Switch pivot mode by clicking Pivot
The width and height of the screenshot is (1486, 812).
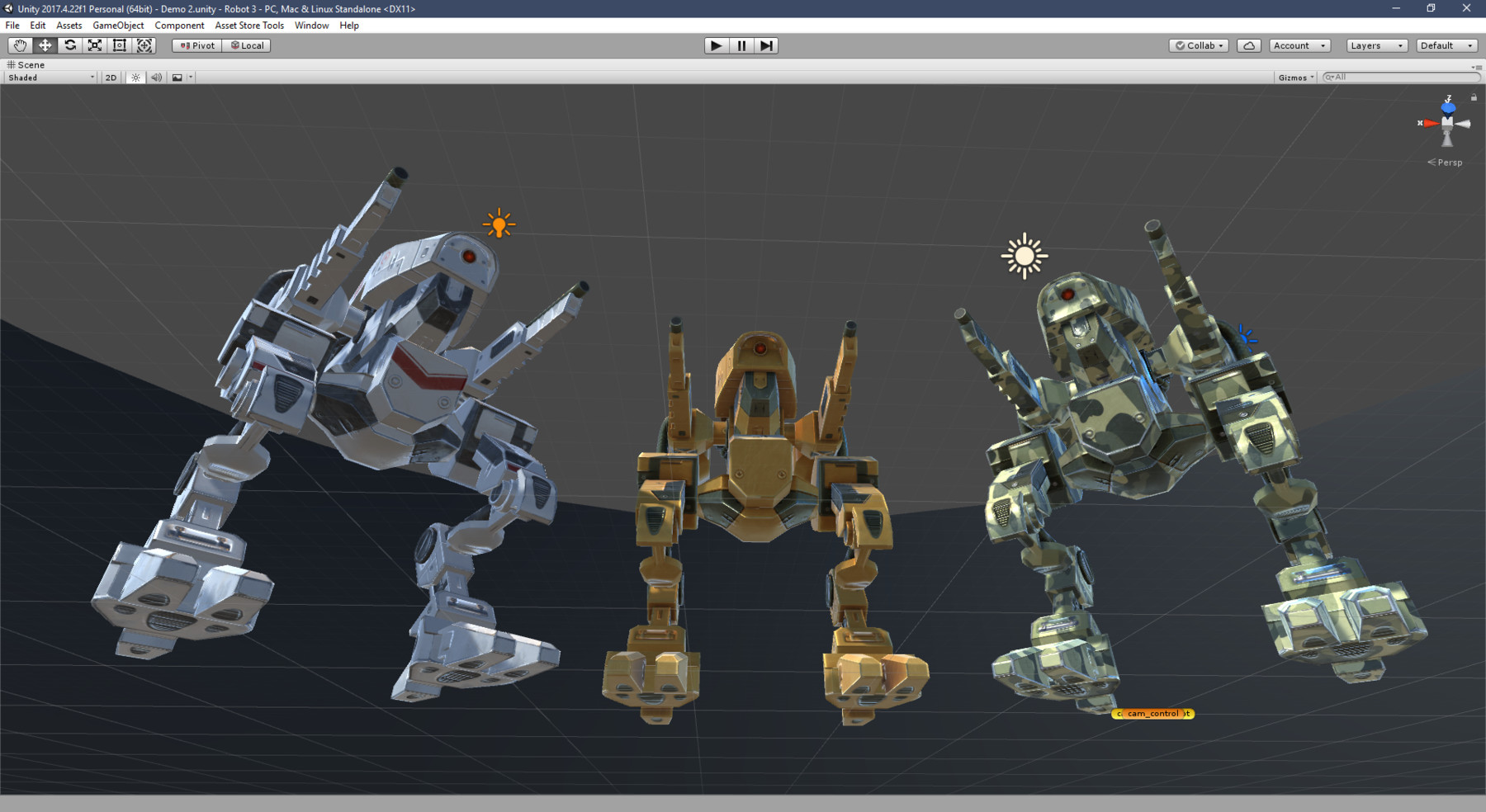196,45
